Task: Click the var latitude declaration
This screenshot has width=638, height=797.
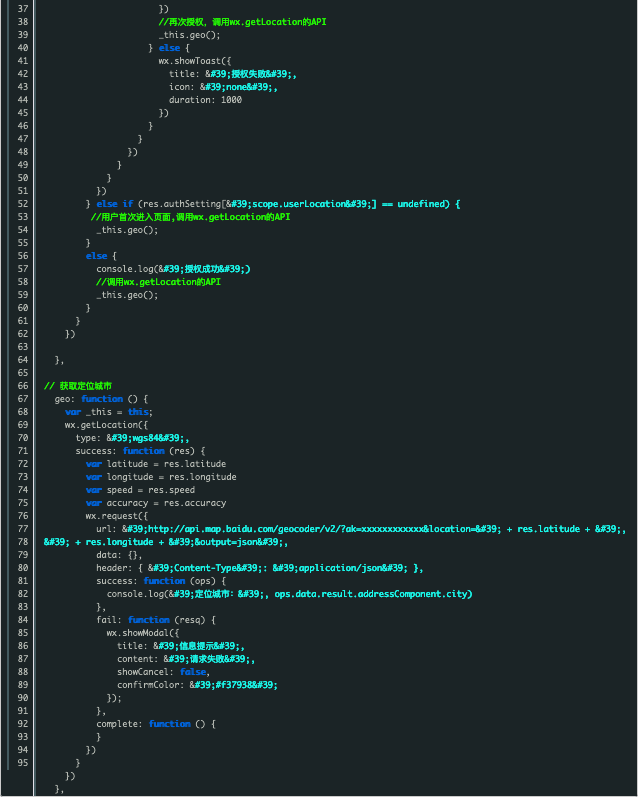Action: [x=155, y=464]
